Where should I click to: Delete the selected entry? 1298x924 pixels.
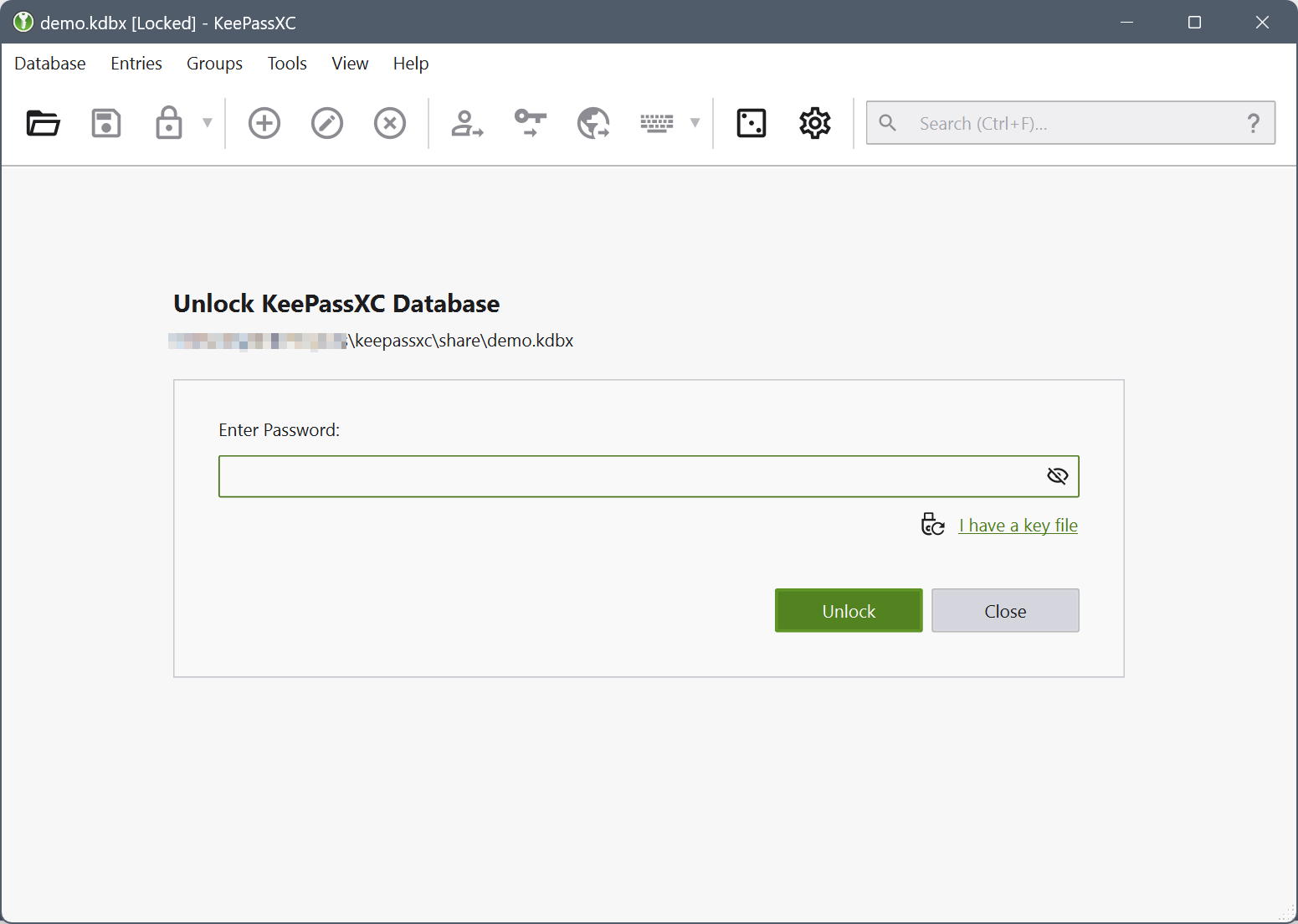(x=389, y=123)
